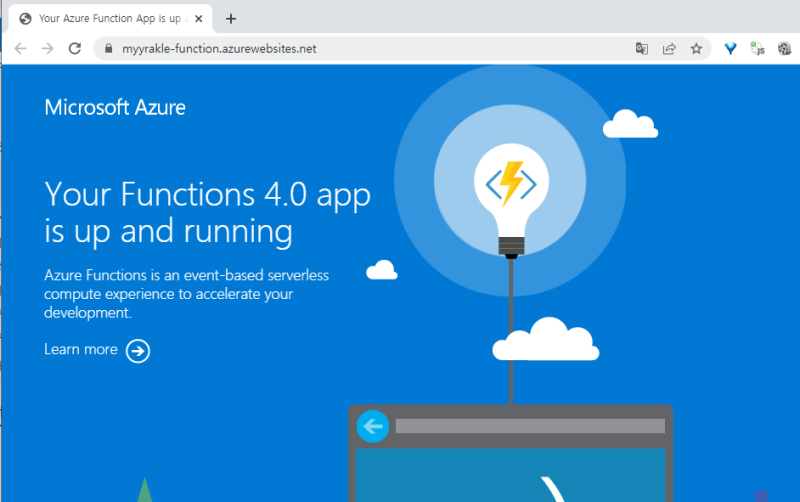This screenshot has height=502, width=800.
Task: Reload the page with the refresh icon
Action: coord(75,48)
